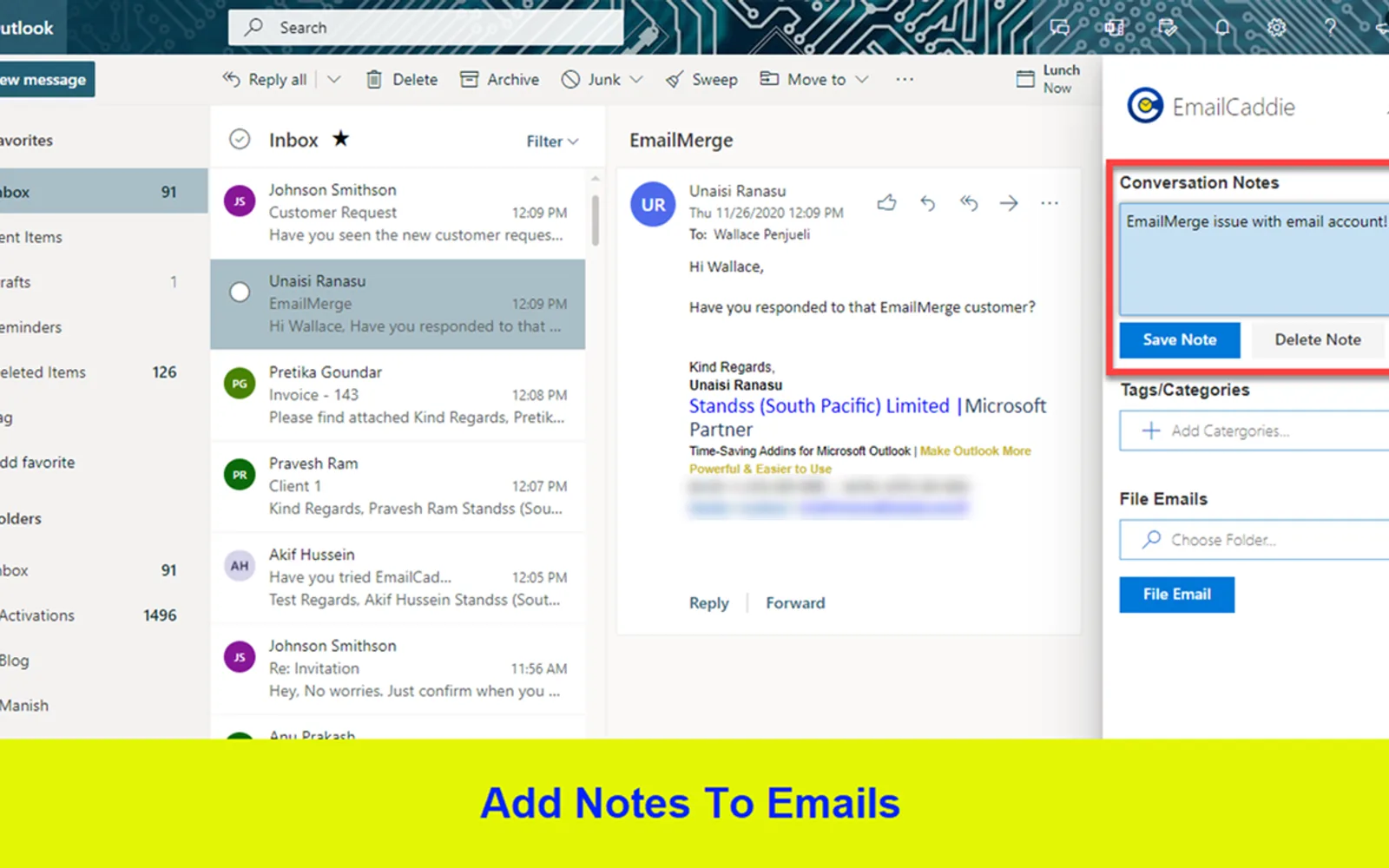
Task: Sweep messages from this sender
Action: [x=701, y=79]
